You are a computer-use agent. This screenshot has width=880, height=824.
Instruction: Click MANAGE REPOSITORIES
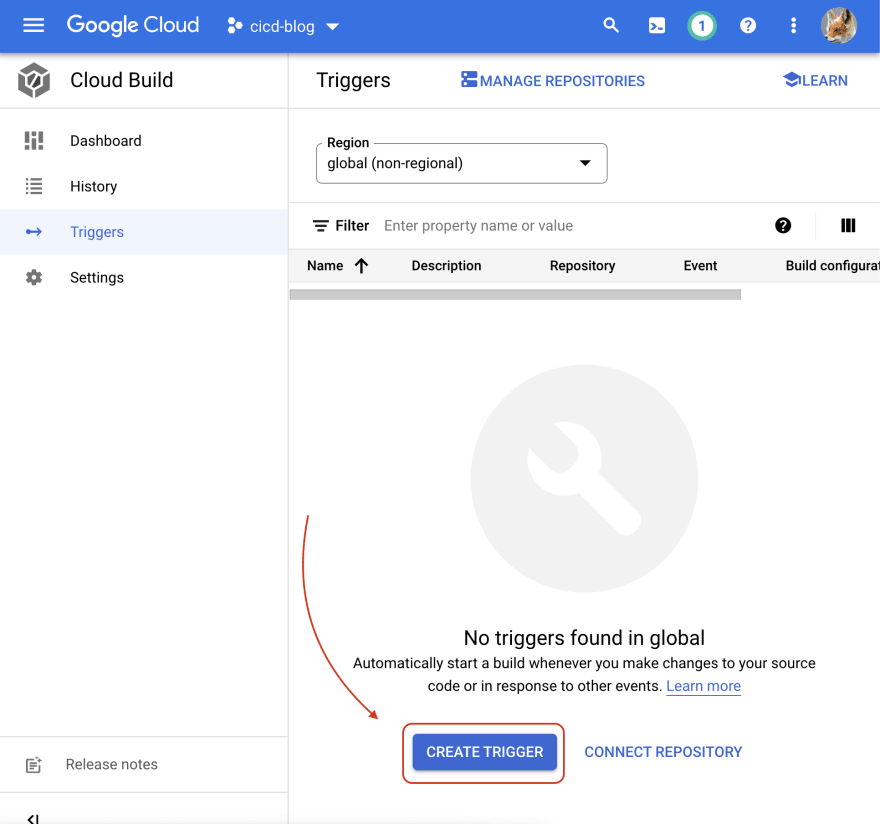pyautogui.click(x=552, y=81)
